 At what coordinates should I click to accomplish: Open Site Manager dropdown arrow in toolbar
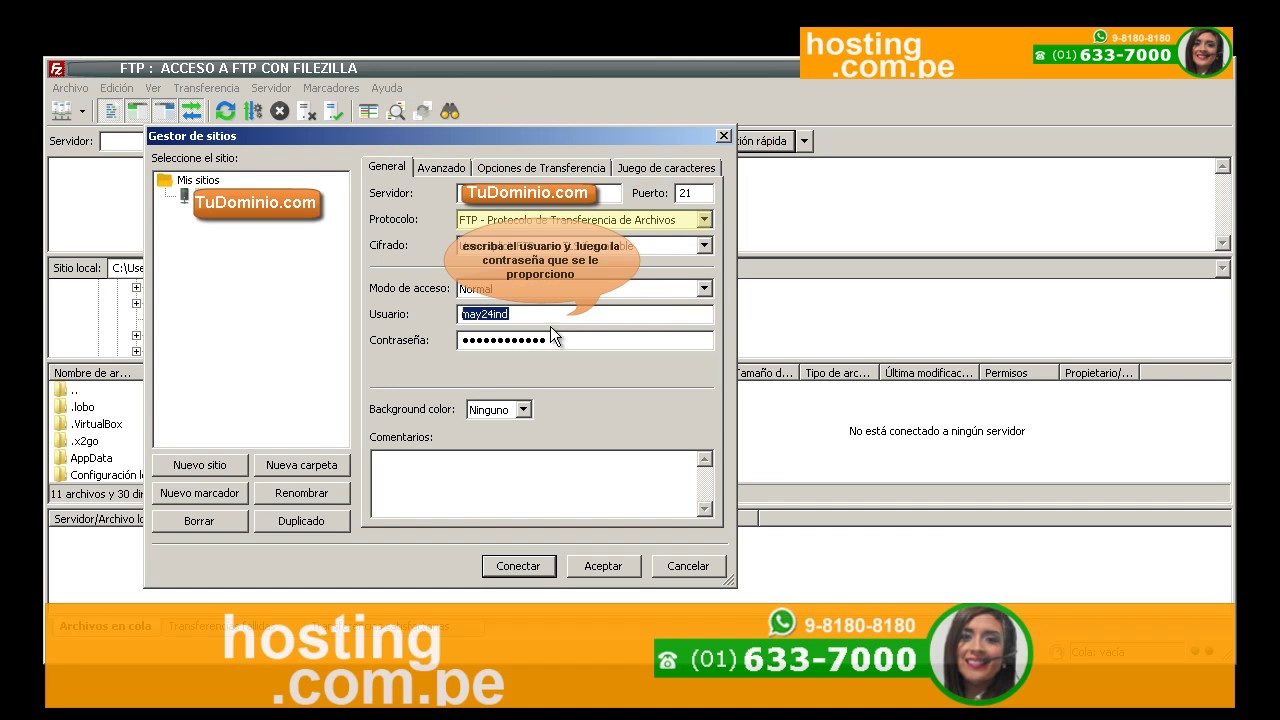[82, 111]
